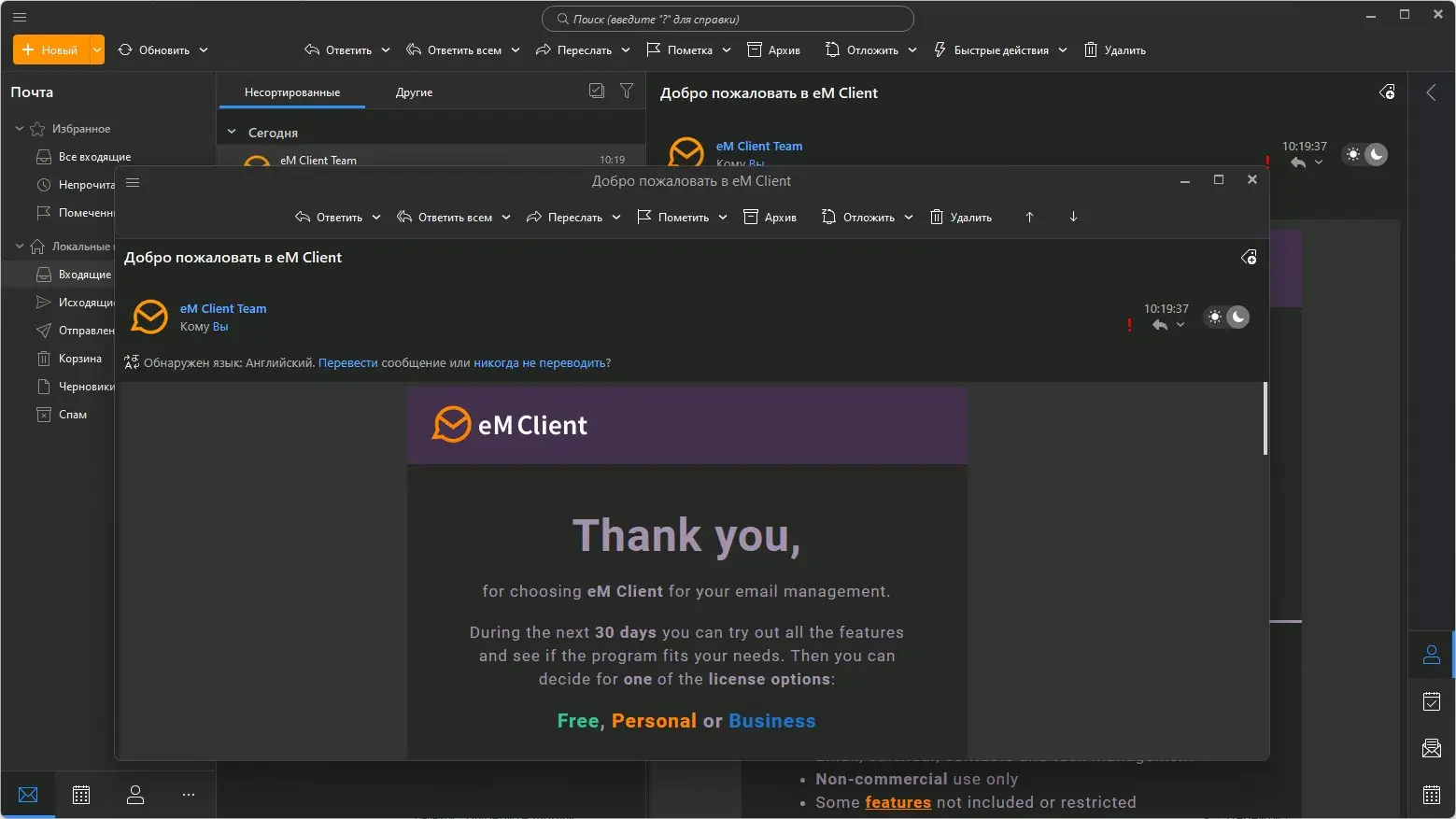Open the agenda icon in right sidebar
The width and height of the screenshot is (1456, 819).
point(1432,701)
